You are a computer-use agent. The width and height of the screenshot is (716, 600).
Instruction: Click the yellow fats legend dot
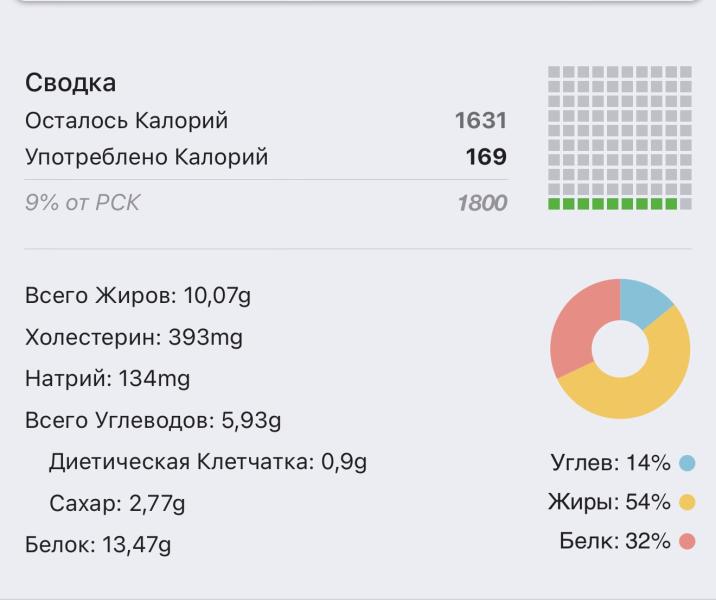(687, 502)
